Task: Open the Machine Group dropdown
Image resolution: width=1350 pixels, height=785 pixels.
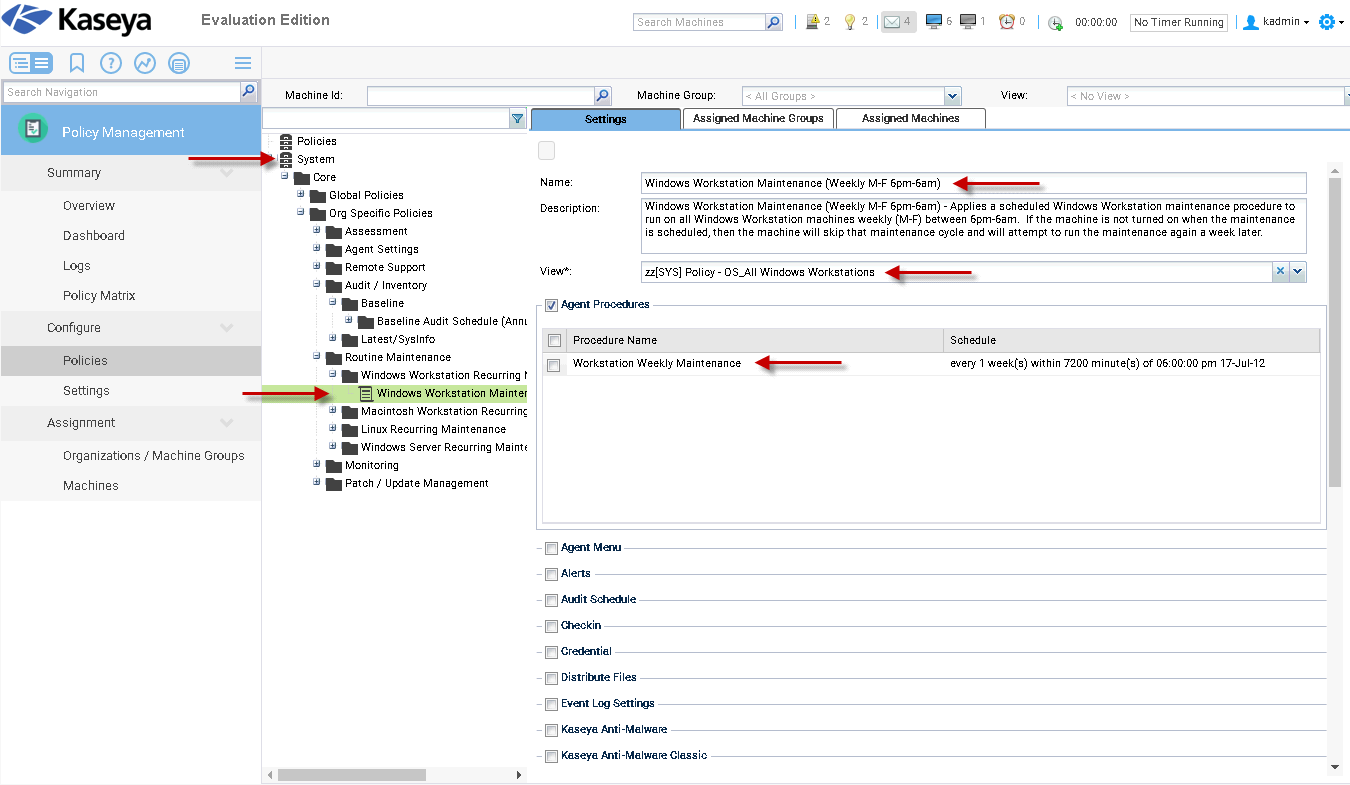Action: [x=953, y=96]
